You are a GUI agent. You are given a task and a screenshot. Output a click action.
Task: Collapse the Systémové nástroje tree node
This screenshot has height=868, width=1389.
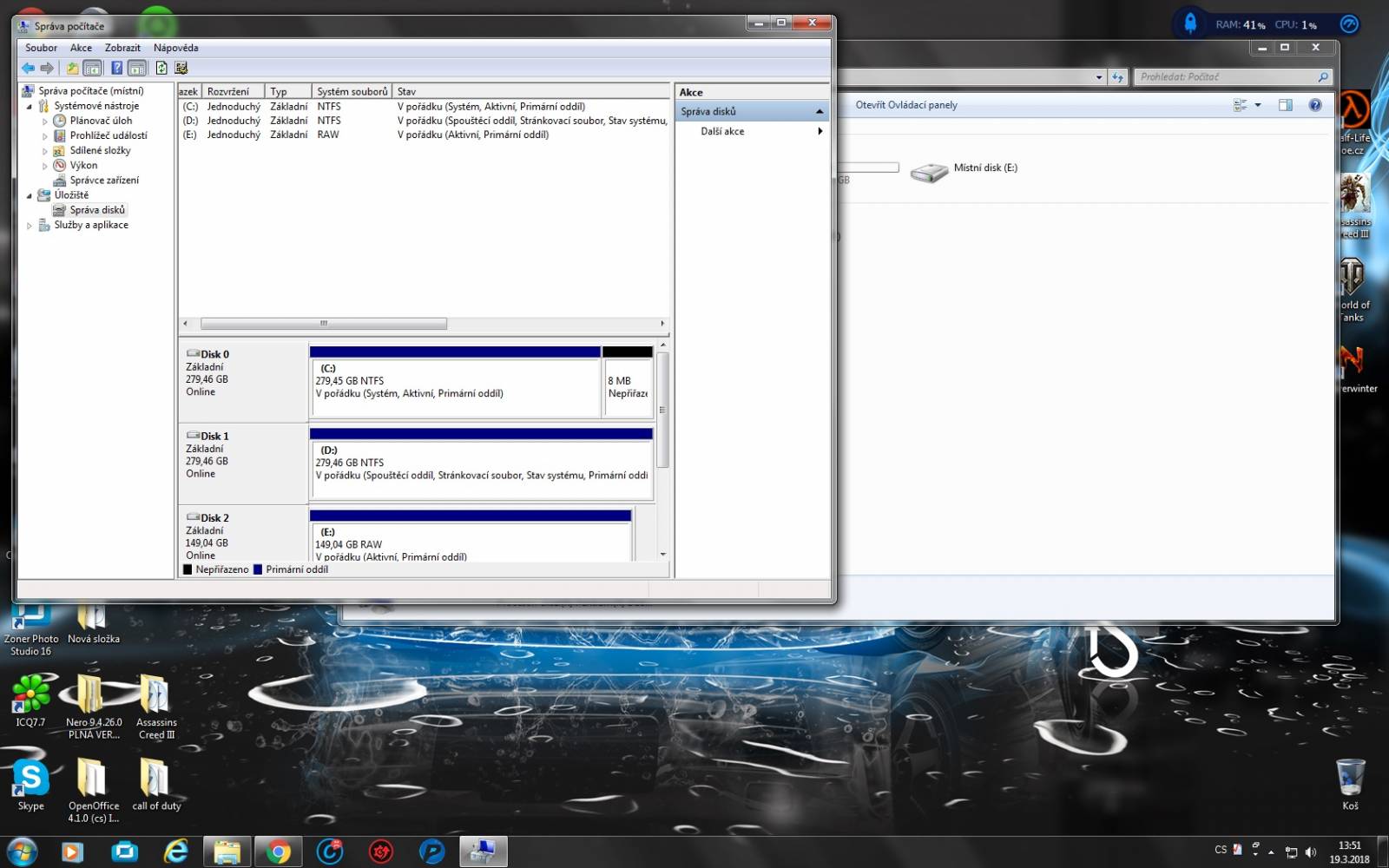(29, 107)
